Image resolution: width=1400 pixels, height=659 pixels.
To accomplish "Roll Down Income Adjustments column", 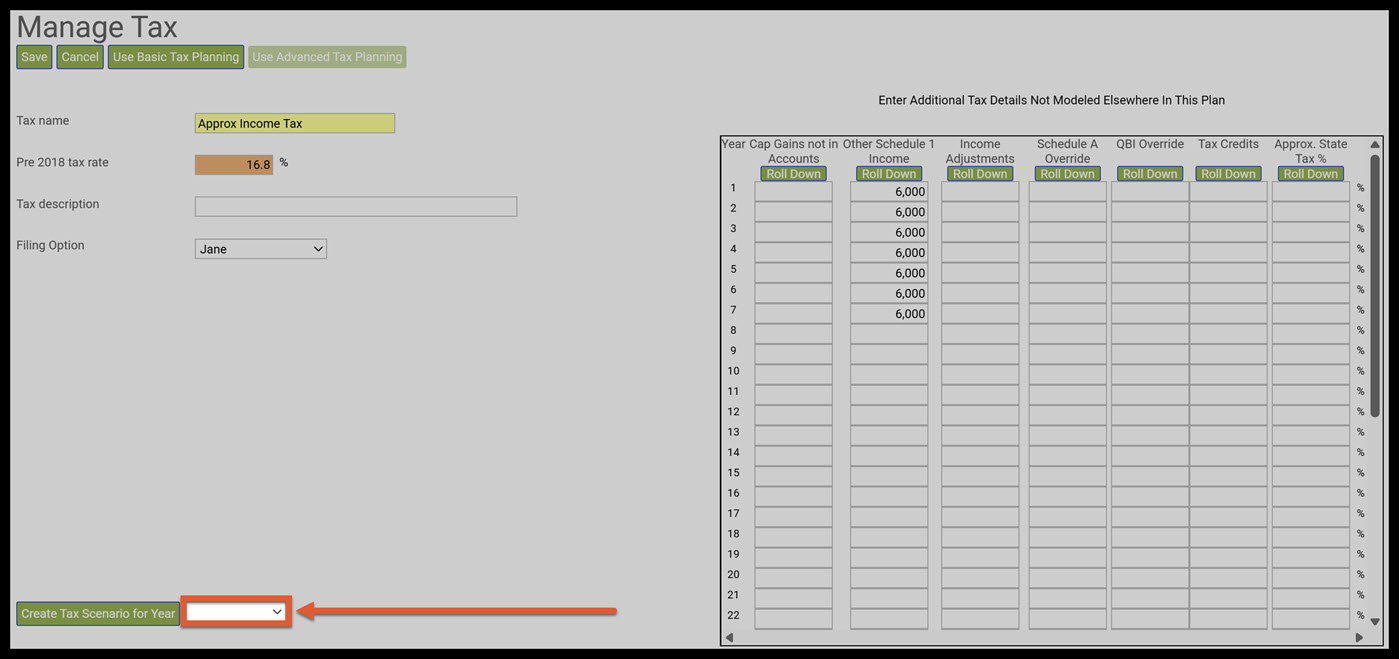I will 980,174.
